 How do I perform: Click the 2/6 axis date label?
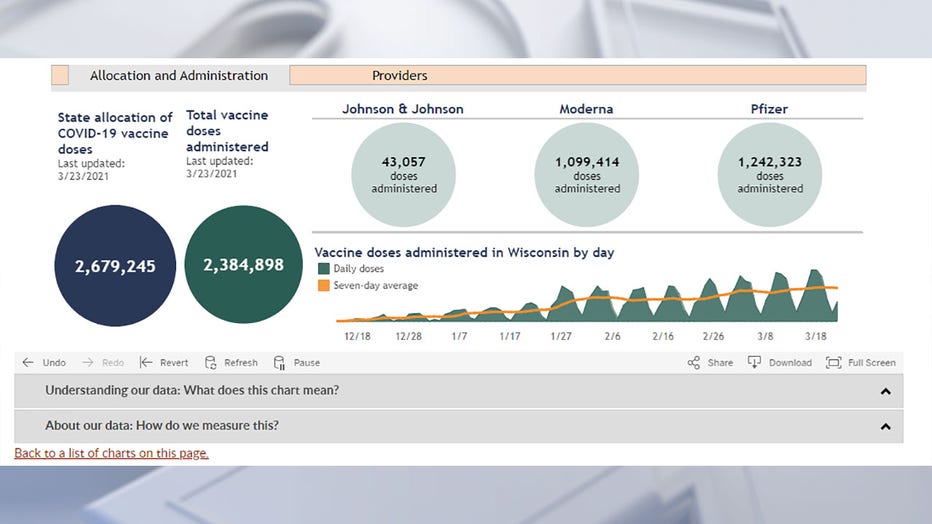pos(612,336)
